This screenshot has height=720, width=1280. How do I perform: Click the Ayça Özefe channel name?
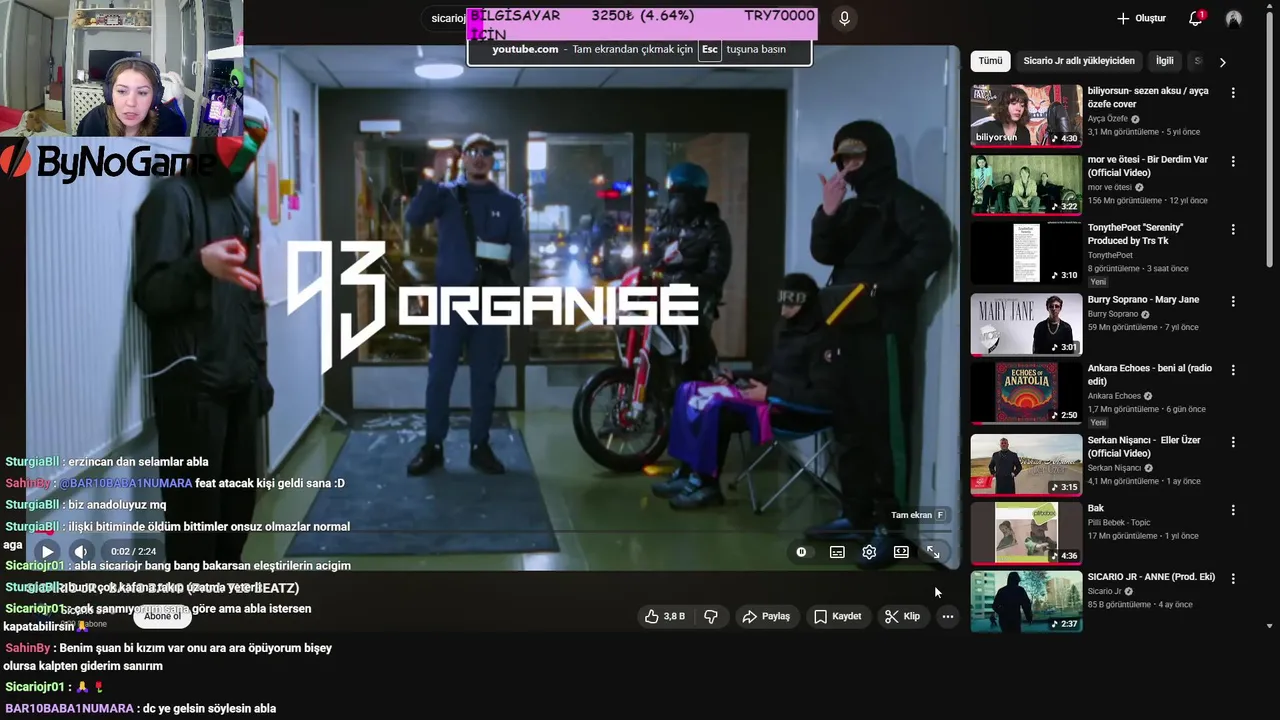(x=1107, y=118)
